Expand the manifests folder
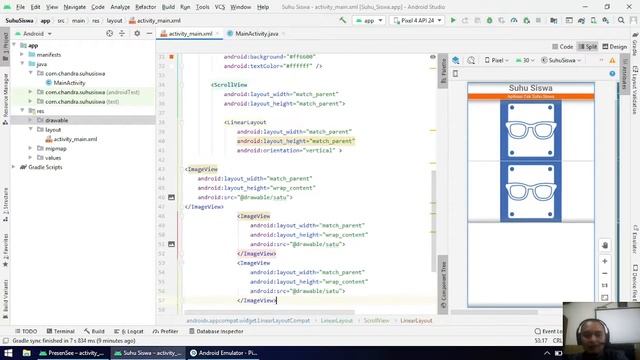 coord(22,54)
